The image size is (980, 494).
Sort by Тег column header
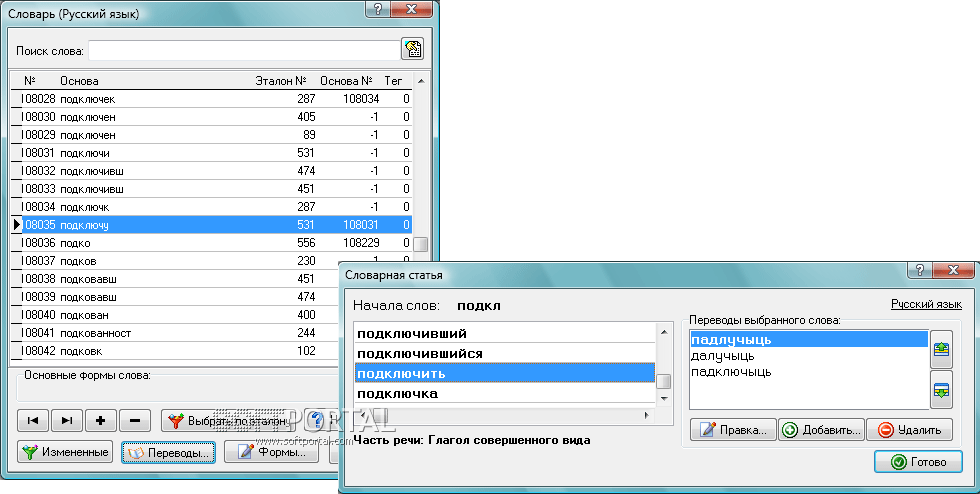pyautogui.click(x=393, y=81)
